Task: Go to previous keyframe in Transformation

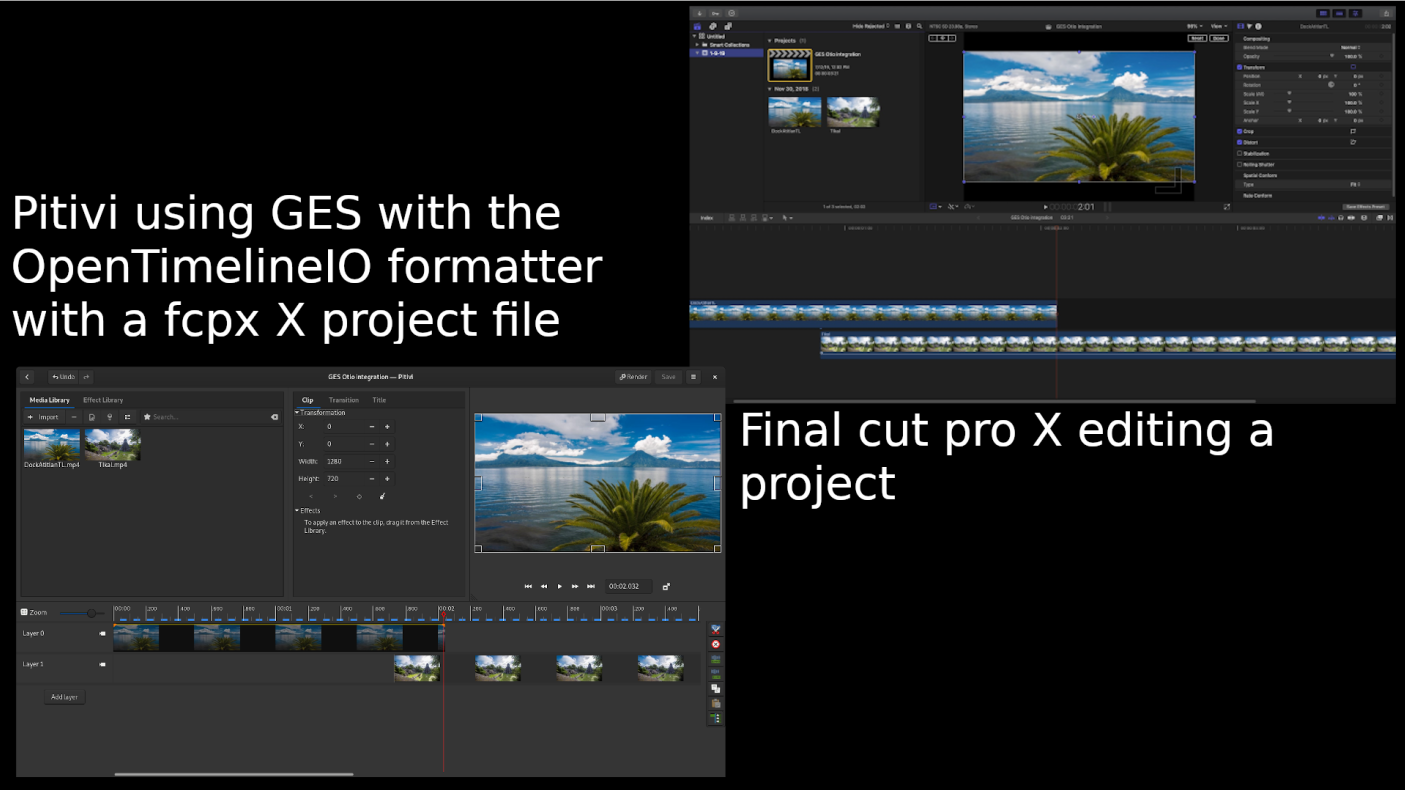Action: [311, 496]
